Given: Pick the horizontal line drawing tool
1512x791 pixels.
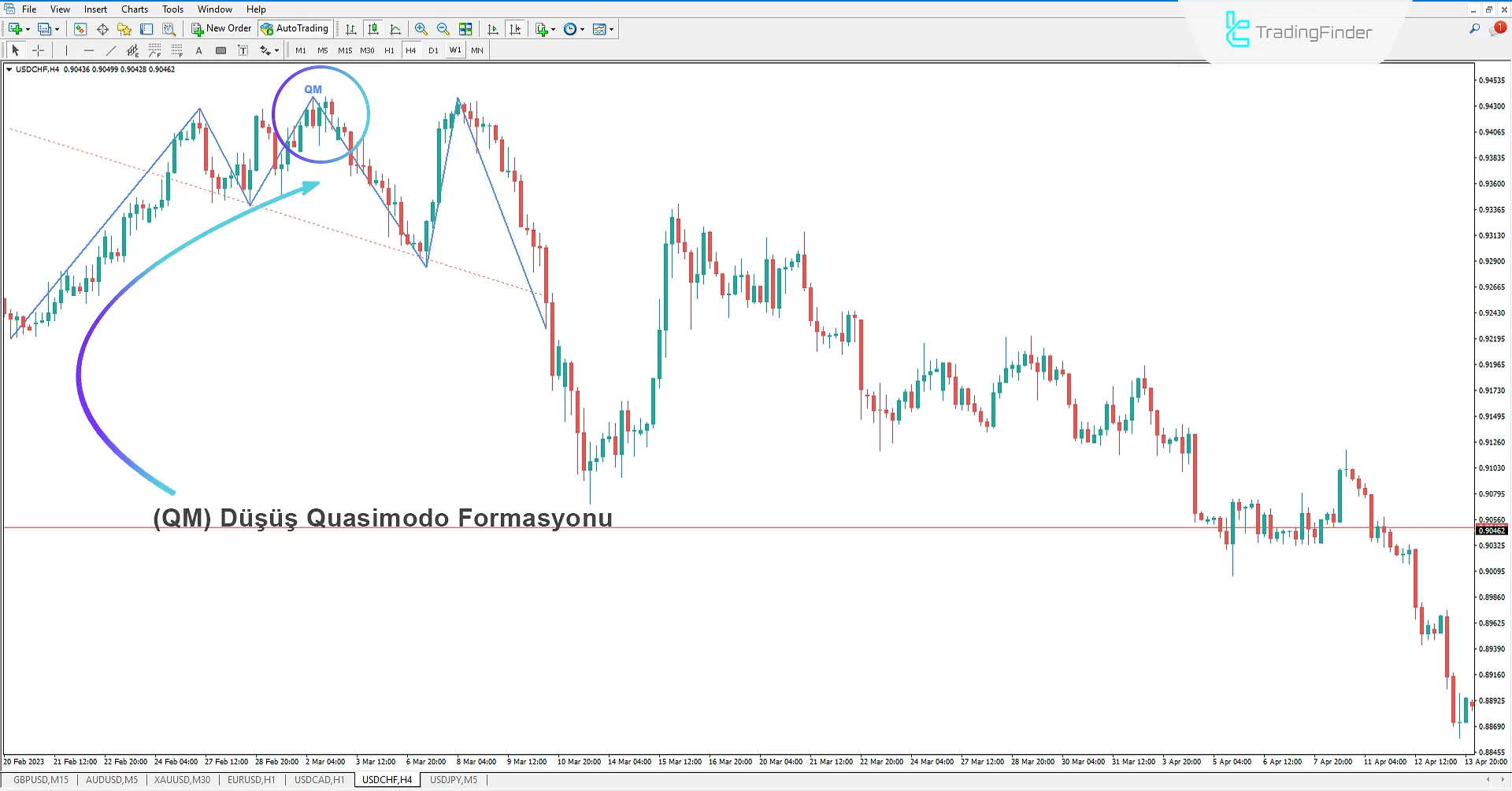Looking at the screenshot, I should 88,50.
